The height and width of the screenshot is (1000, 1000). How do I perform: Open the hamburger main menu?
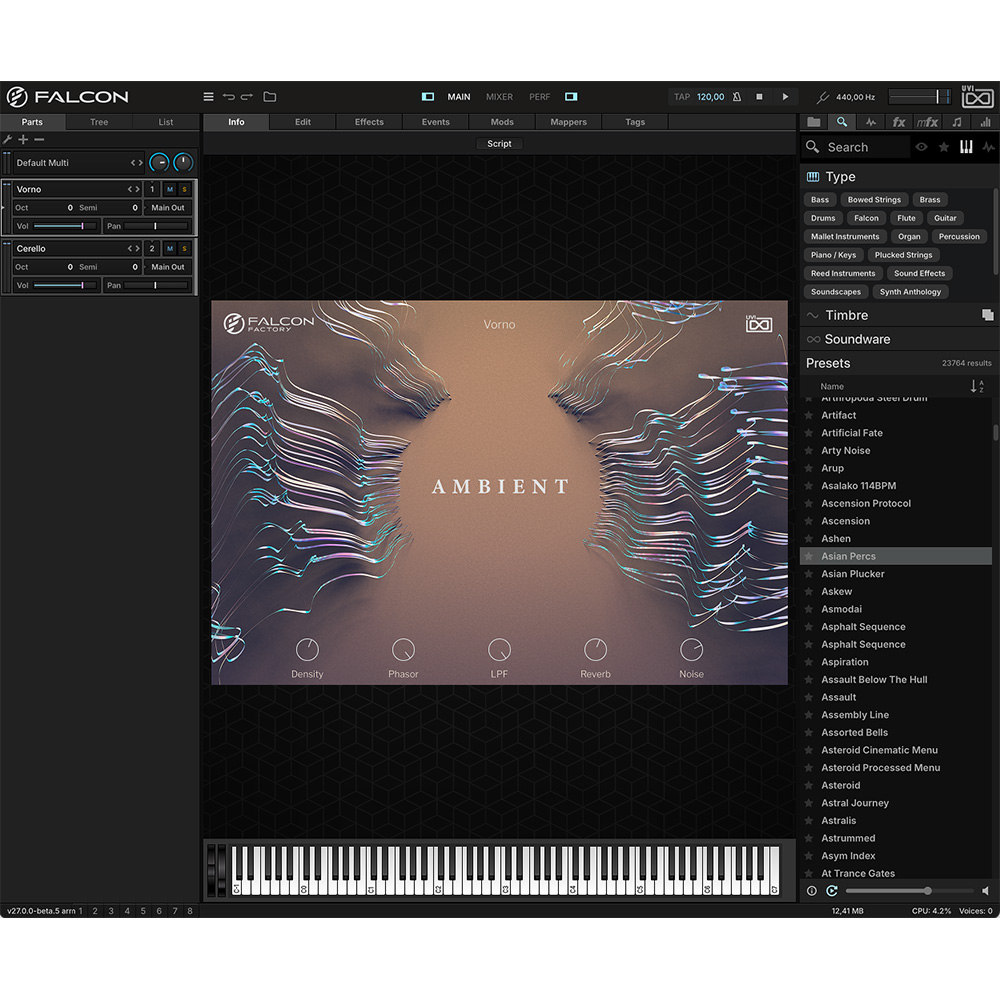point(209,97)
